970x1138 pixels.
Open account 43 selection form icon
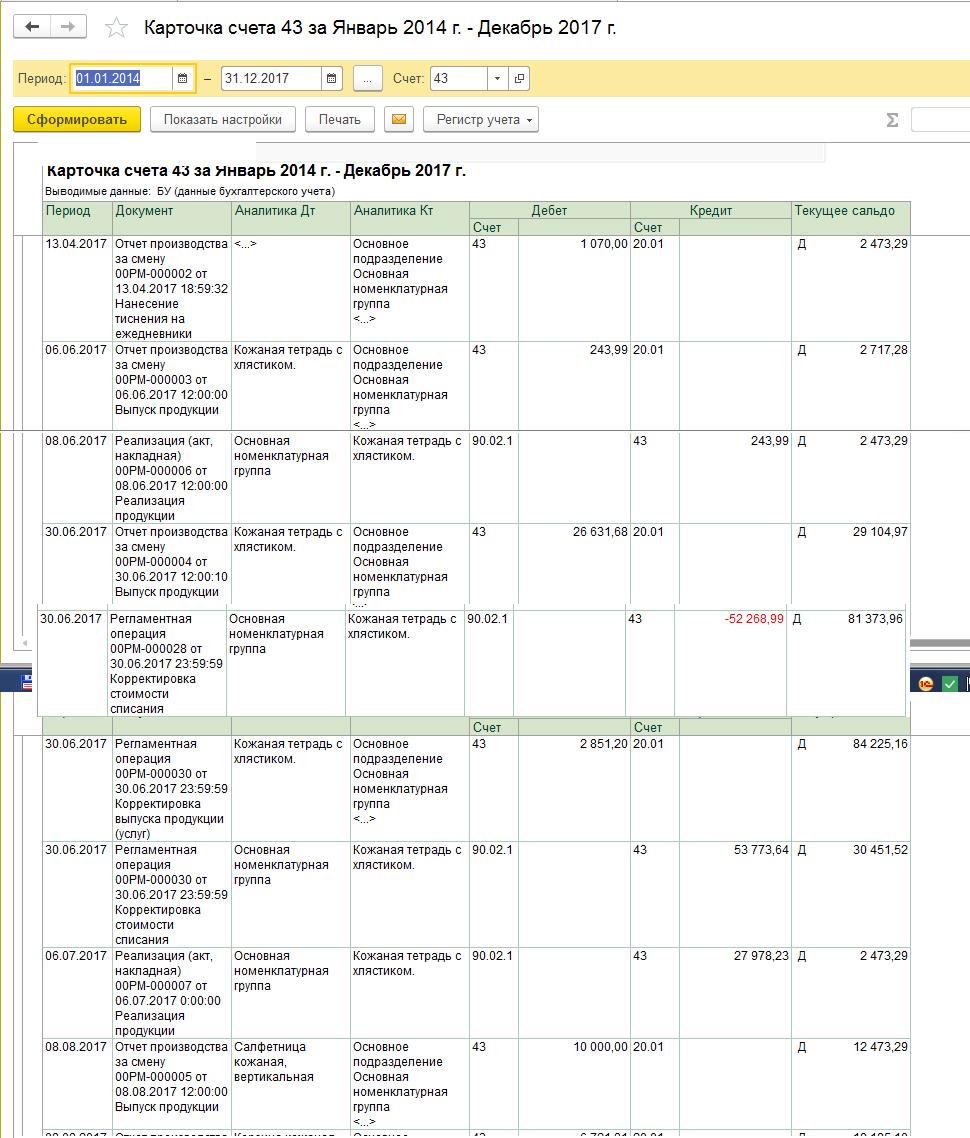[x=519, y=78]
